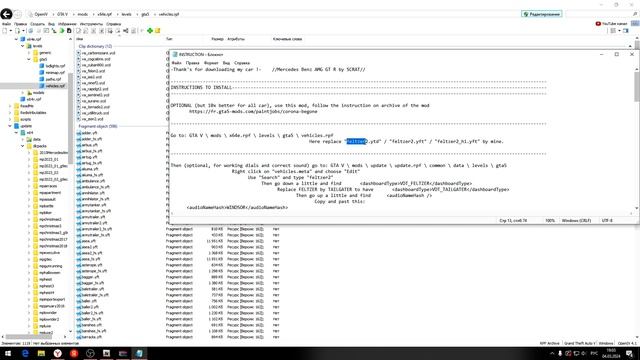Viewport: 640px width, 360px height.
Task: Click the green plus Add icon
Action: click(x=150, y=31)
